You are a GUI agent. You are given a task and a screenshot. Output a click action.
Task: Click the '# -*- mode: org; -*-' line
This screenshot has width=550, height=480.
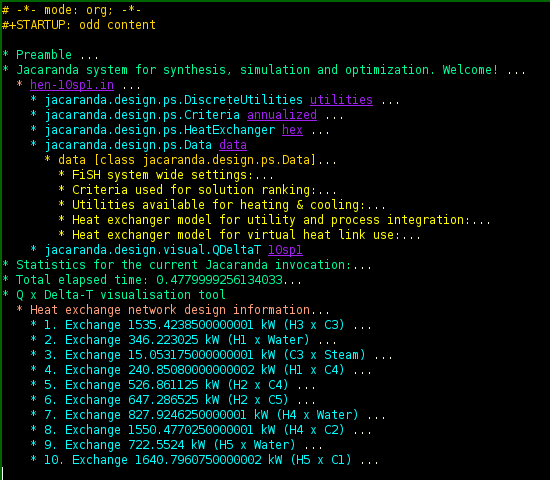72,10
